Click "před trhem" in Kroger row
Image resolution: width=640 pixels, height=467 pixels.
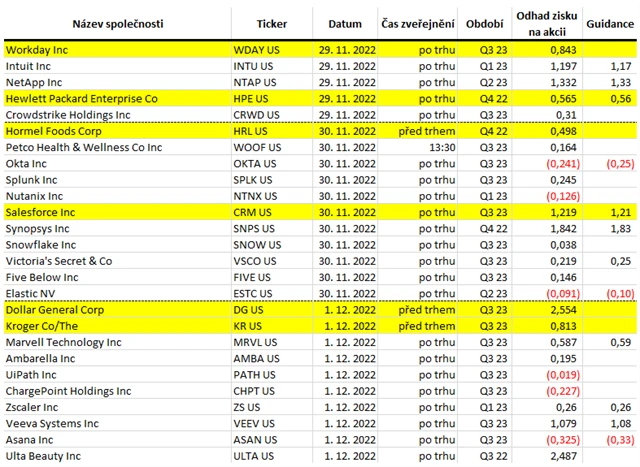(x=427, y=326)
